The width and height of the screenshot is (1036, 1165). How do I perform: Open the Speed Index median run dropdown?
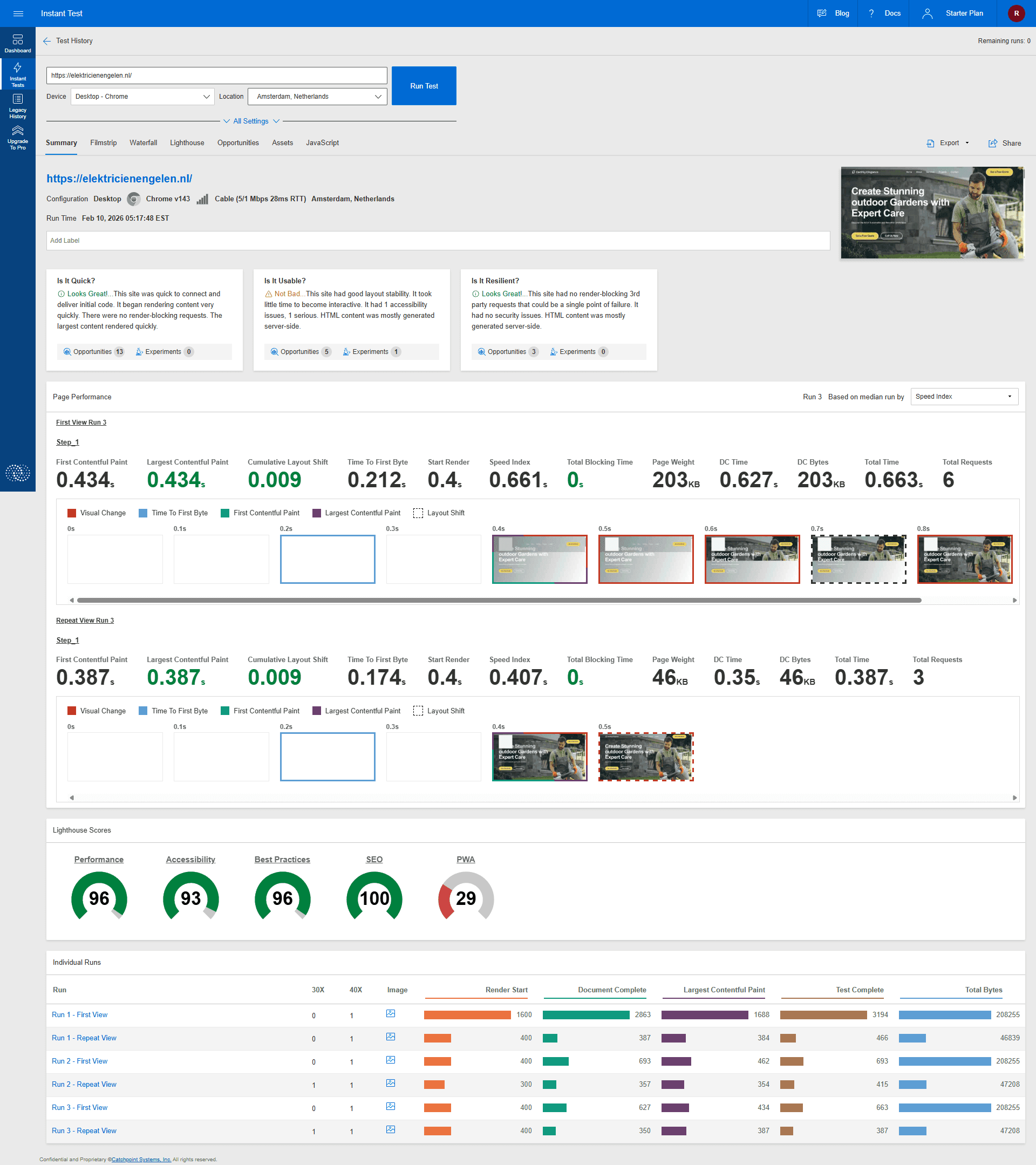click(x=964, y=397)
